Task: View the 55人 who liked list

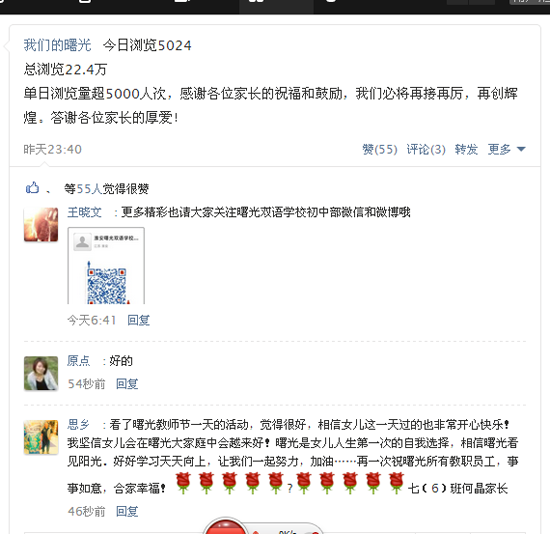Action: (x=89, y=189)
